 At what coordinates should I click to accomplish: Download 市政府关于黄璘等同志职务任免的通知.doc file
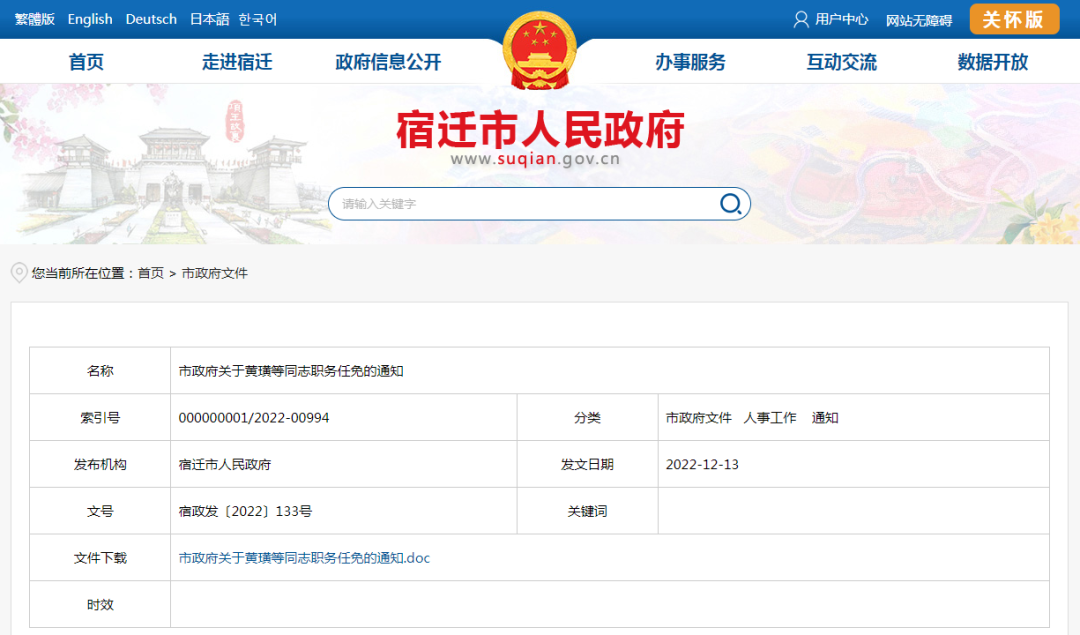[307, 557]
